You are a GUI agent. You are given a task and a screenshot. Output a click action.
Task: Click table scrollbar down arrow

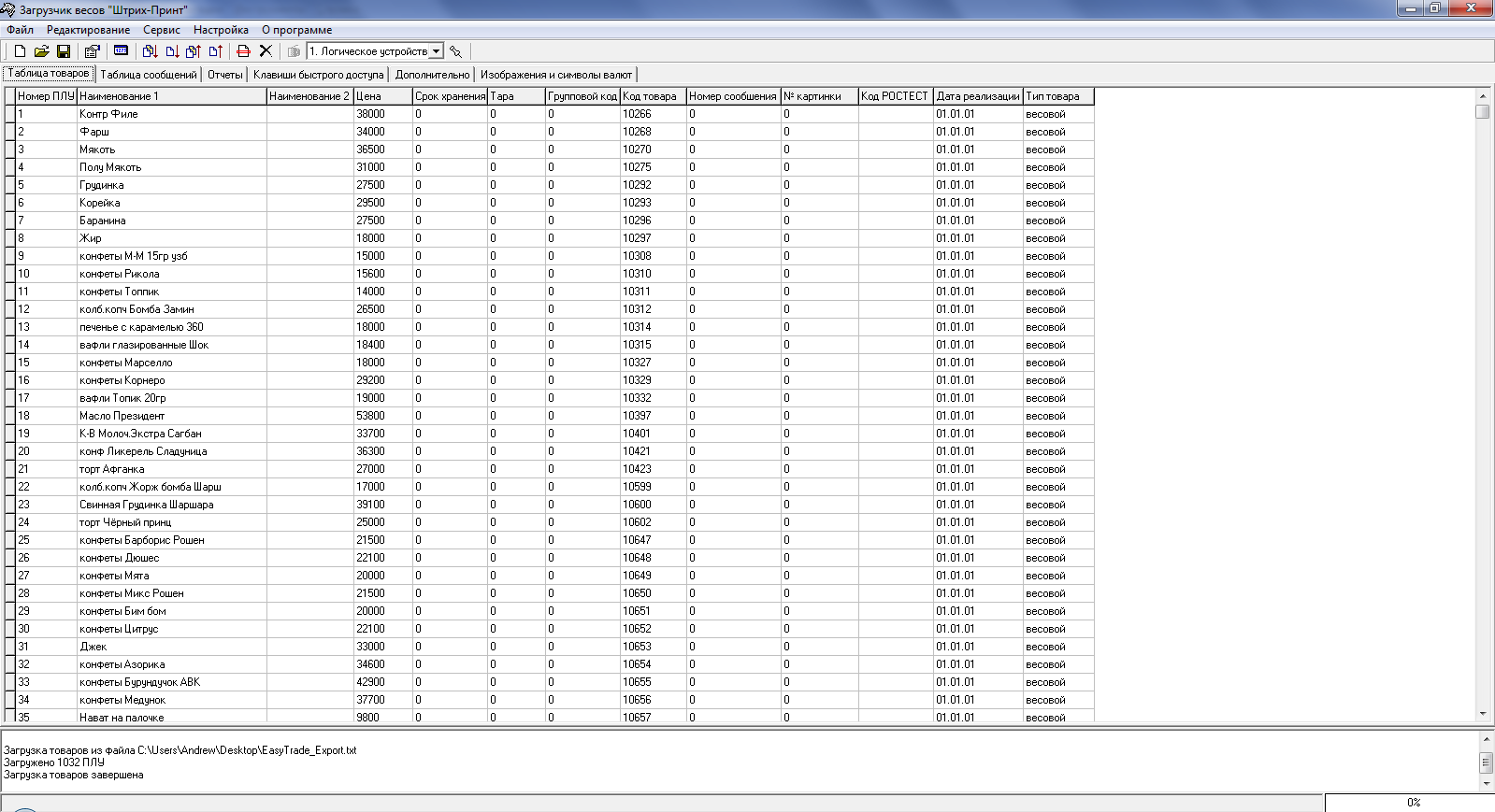click(1483, 714)
